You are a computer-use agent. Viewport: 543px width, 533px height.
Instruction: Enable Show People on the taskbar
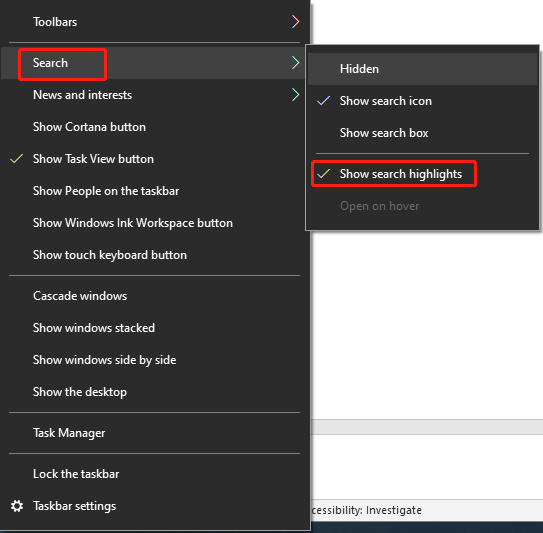point(154,191)
